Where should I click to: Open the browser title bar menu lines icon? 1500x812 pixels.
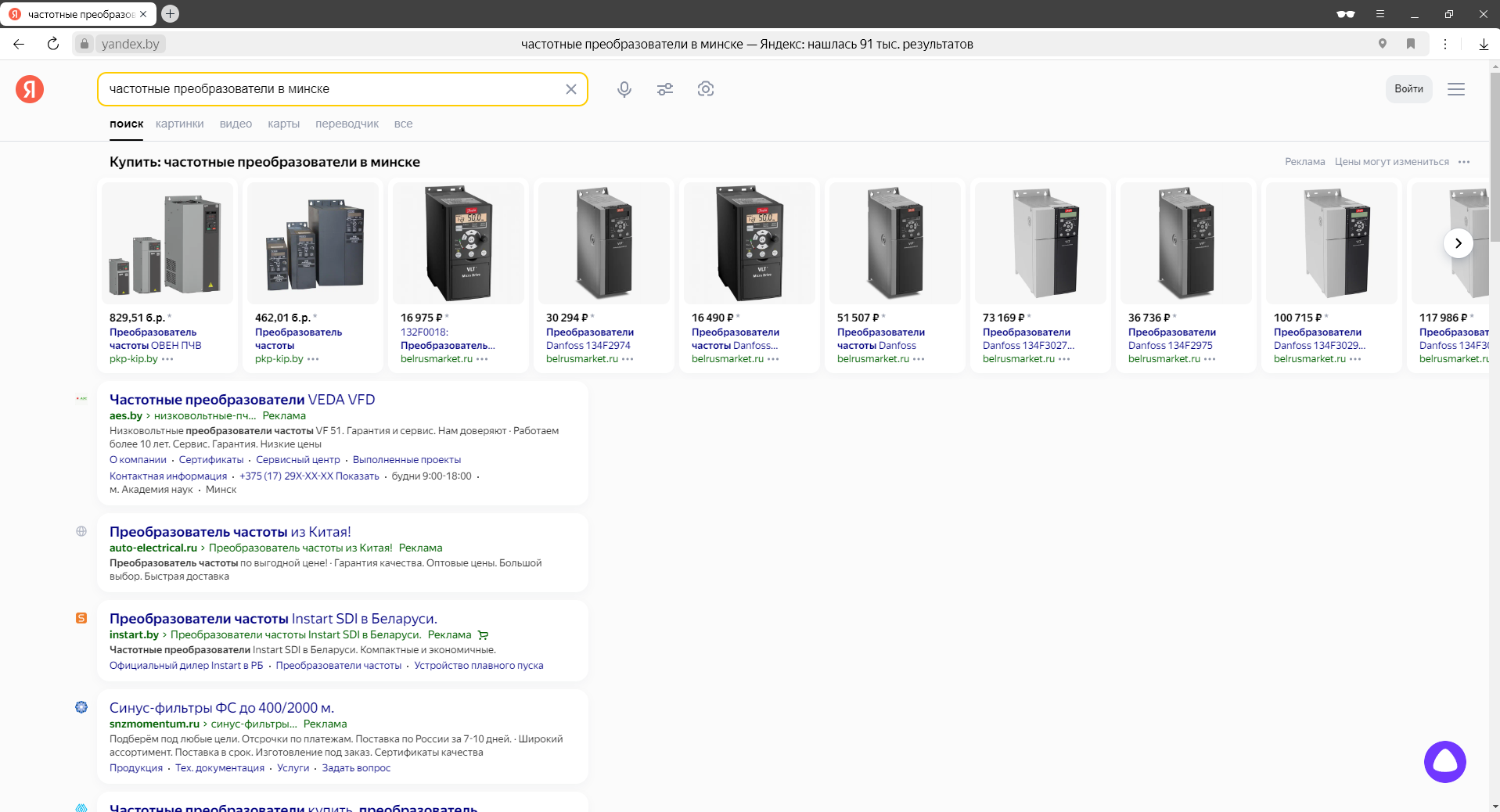(x=1380, y=14)
